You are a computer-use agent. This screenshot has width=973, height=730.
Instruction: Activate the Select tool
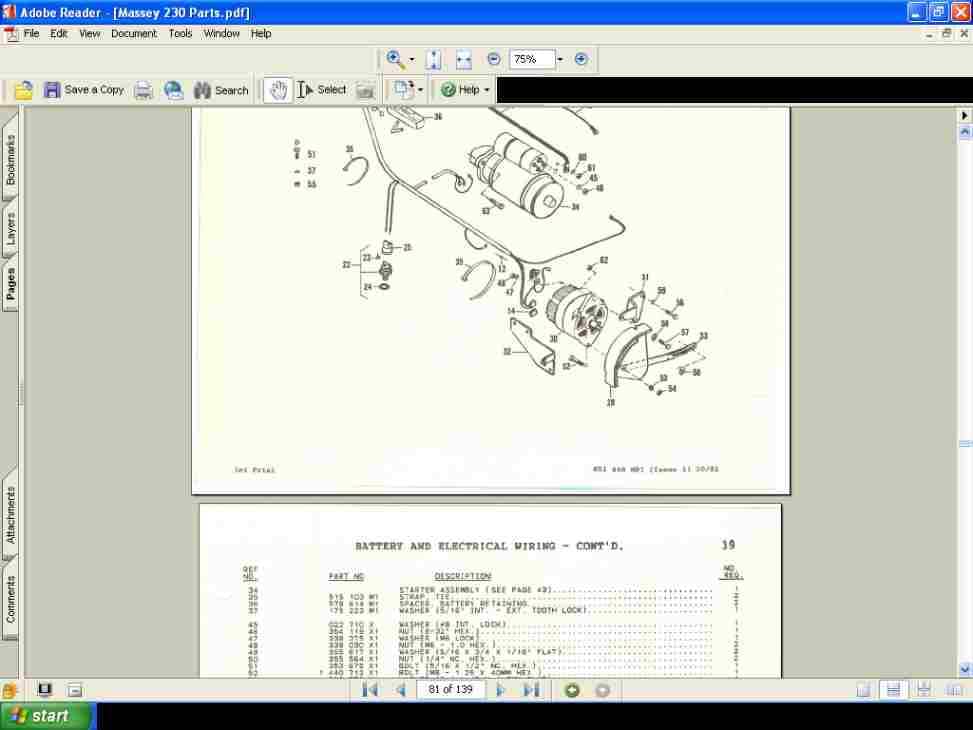click(323, 89)
